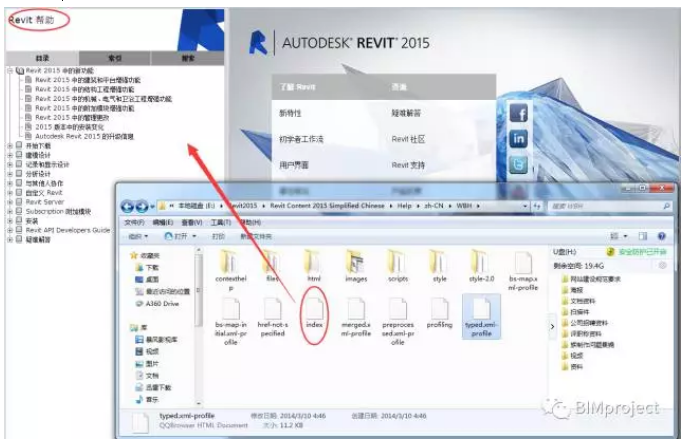
Task: Select the bs-map.xml-profile file
Action: click(x=523, y=271)
